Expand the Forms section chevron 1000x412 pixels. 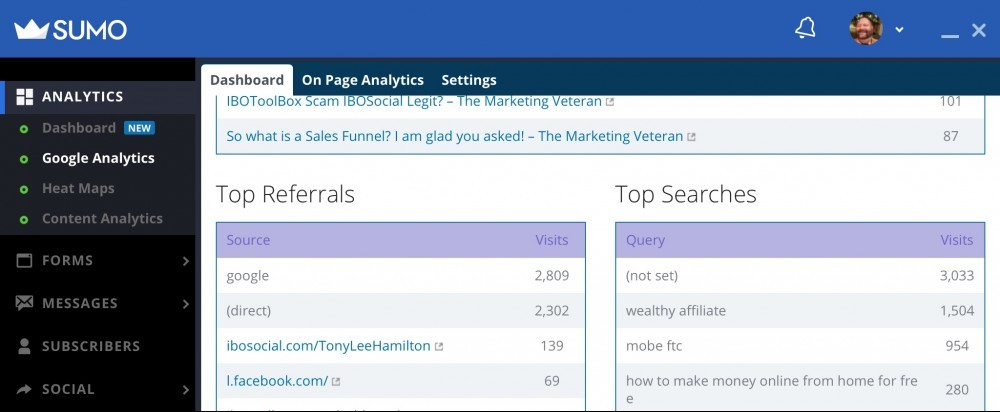point(186,261)
